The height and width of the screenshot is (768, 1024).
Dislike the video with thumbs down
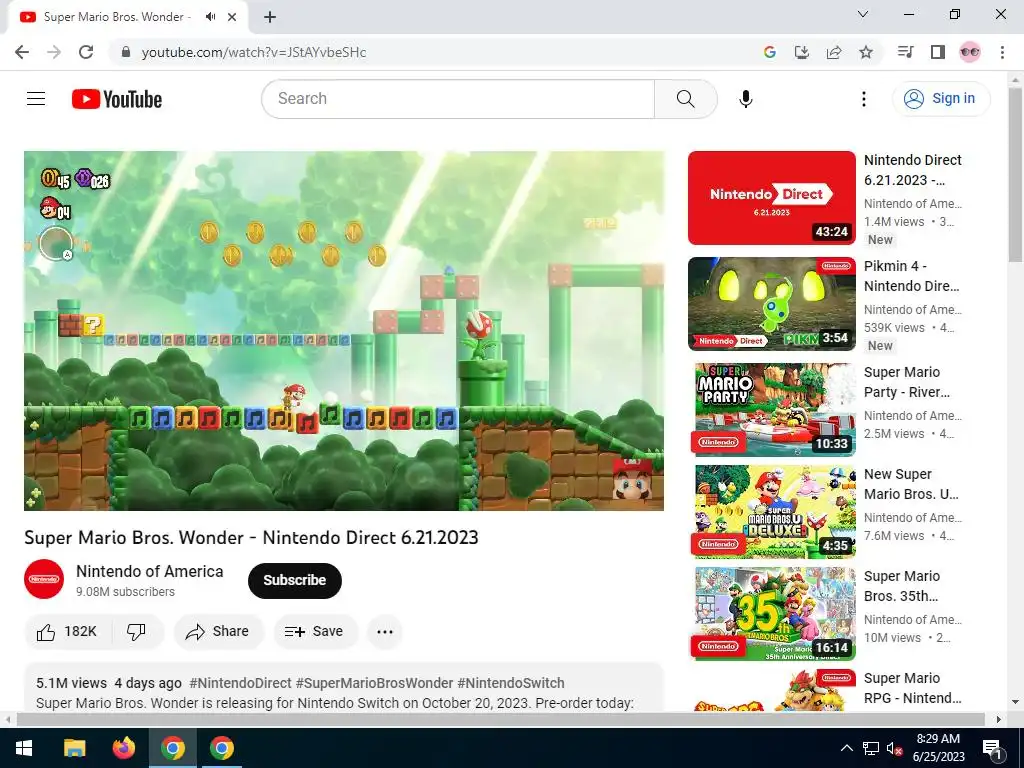click(x=136, y=632)
